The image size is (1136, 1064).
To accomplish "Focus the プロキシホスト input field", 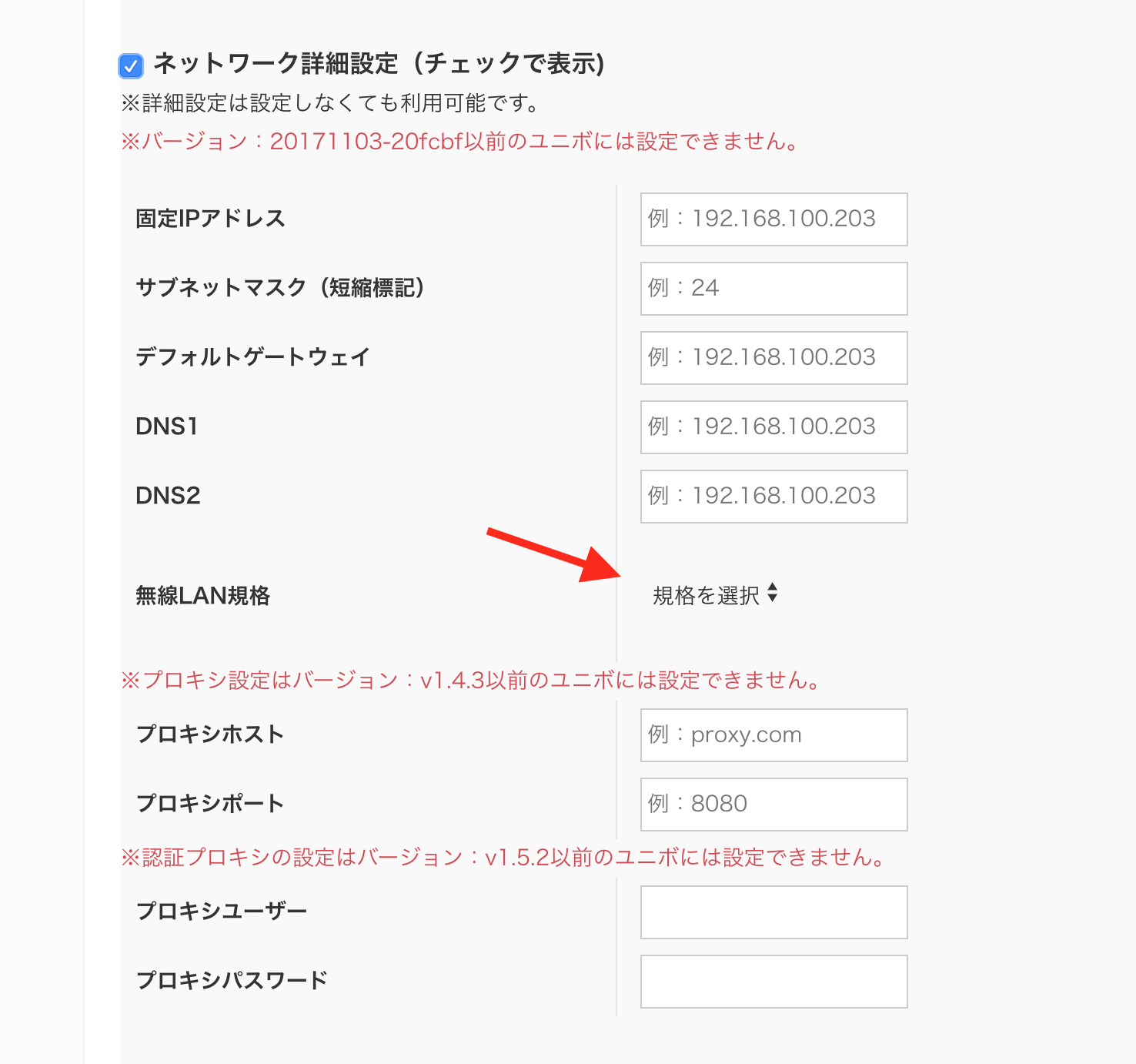I will tap(774, 735).
